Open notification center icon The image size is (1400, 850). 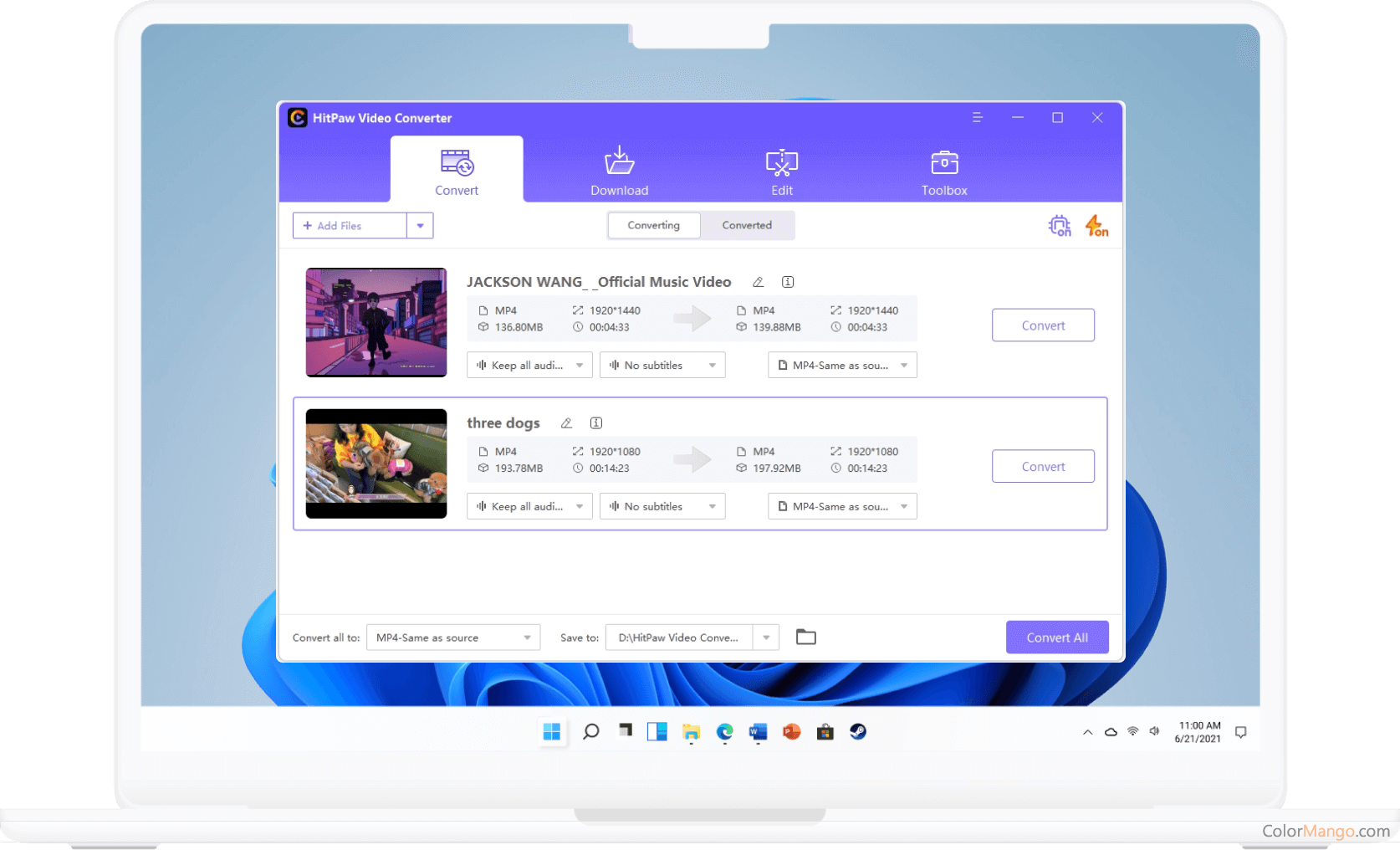(x=1240, y=732)
